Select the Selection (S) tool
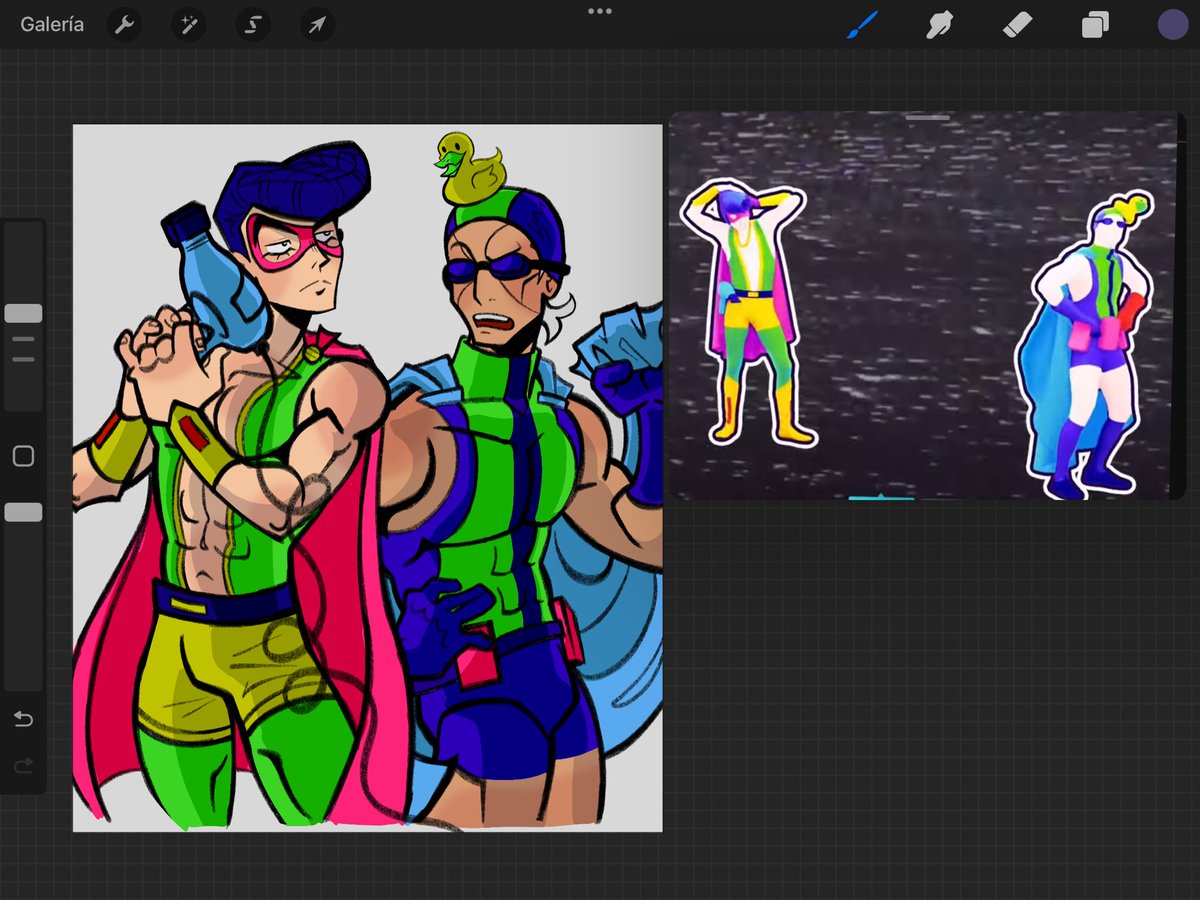1200x900 pixels. 253,25
